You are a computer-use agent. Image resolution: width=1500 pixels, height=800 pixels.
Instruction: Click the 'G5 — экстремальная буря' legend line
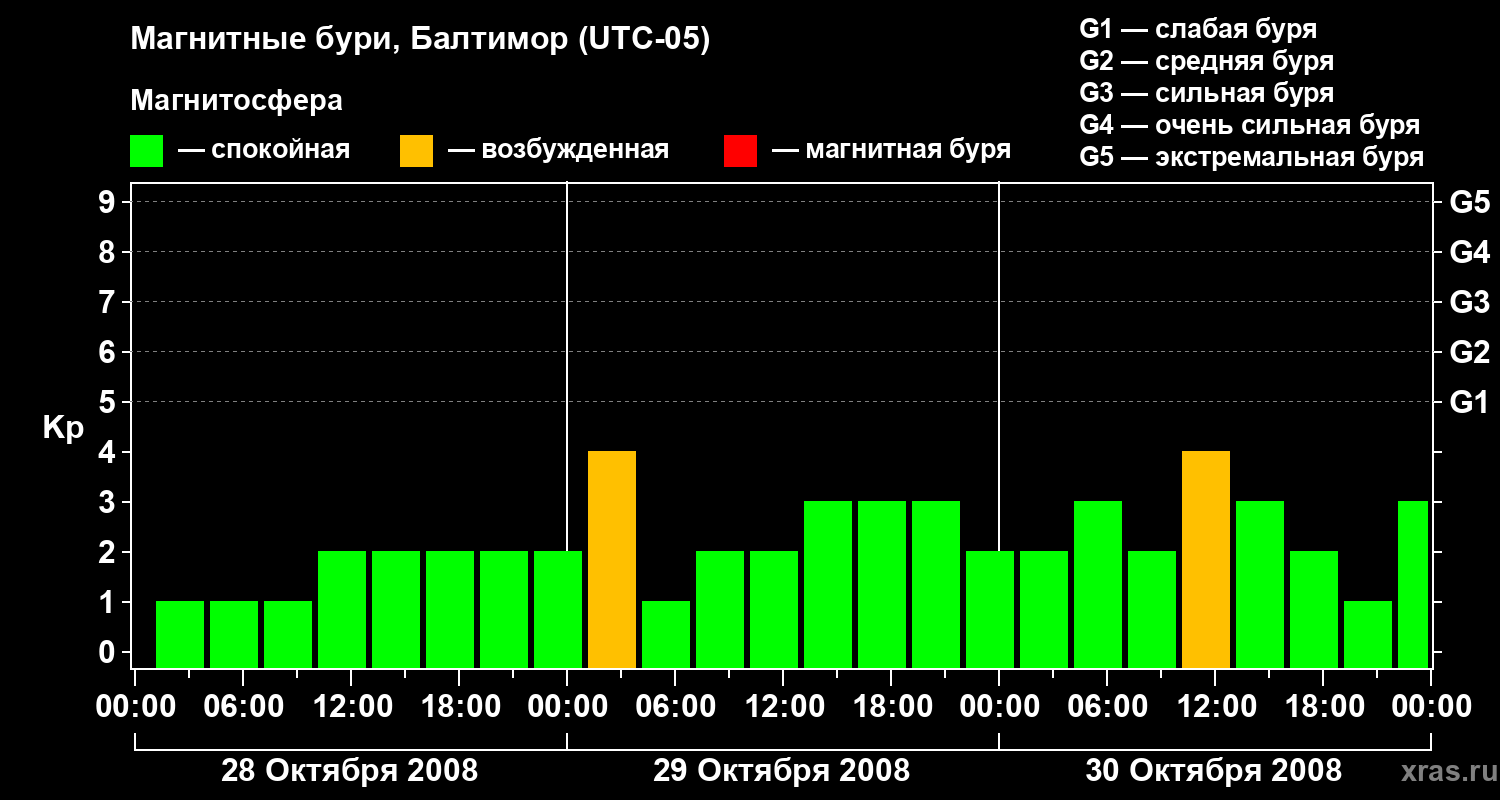point(1252,157)
